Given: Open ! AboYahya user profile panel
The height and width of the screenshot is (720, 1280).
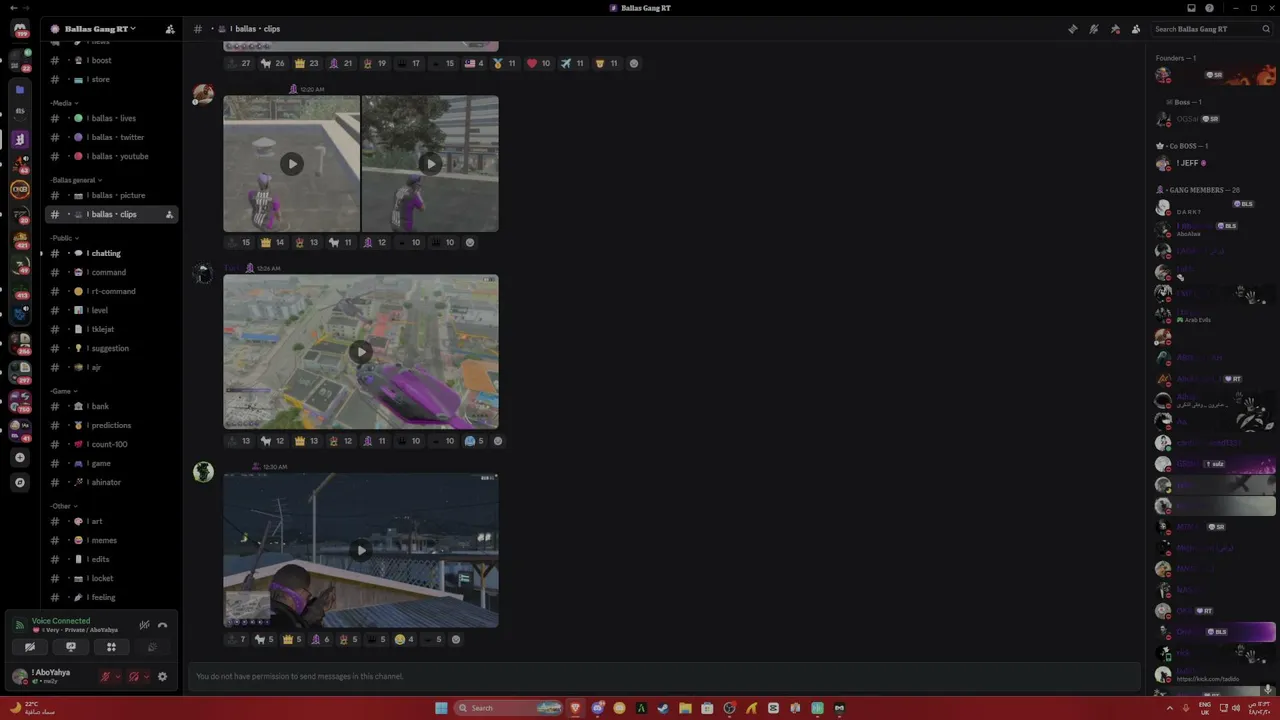Looking at the screenshot, I should pos(50,676).
